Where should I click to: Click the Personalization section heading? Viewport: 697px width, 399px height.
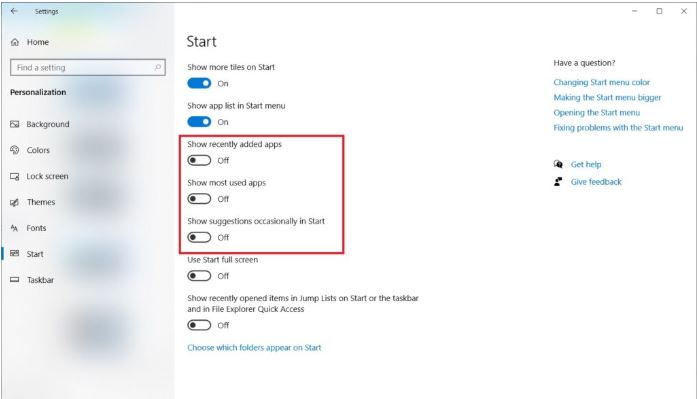(38, 92)
